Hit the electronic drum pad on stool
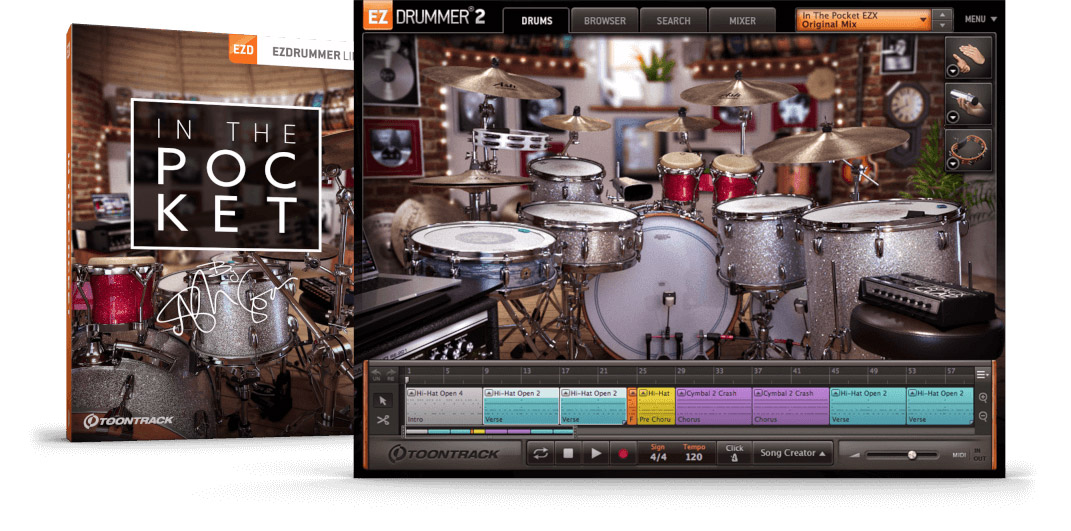The height and width of the screenshot is (531, 1071). tap(926, 300)
